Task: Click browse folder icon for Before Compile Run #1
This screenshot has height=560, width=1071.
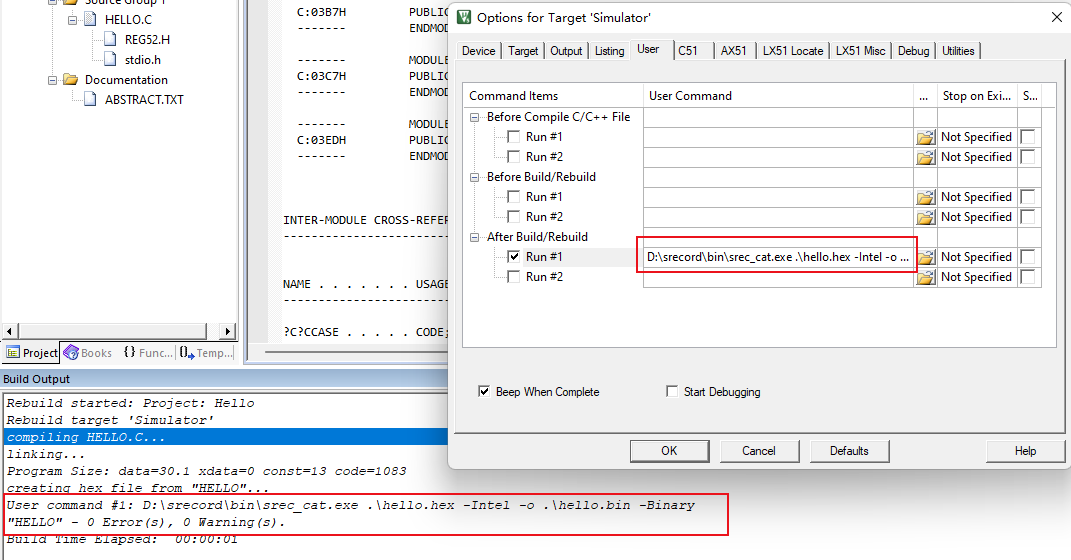Action: [925, 137]
